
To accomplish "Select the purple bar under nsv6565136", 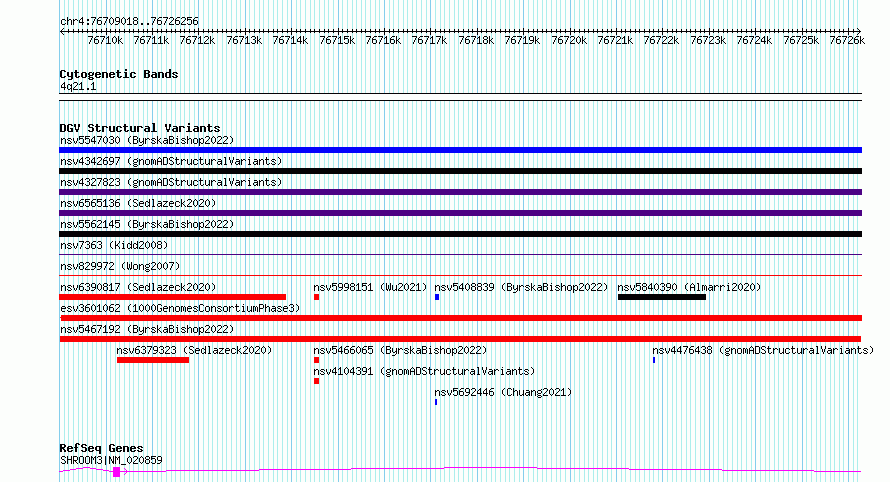I will point(460,213).
